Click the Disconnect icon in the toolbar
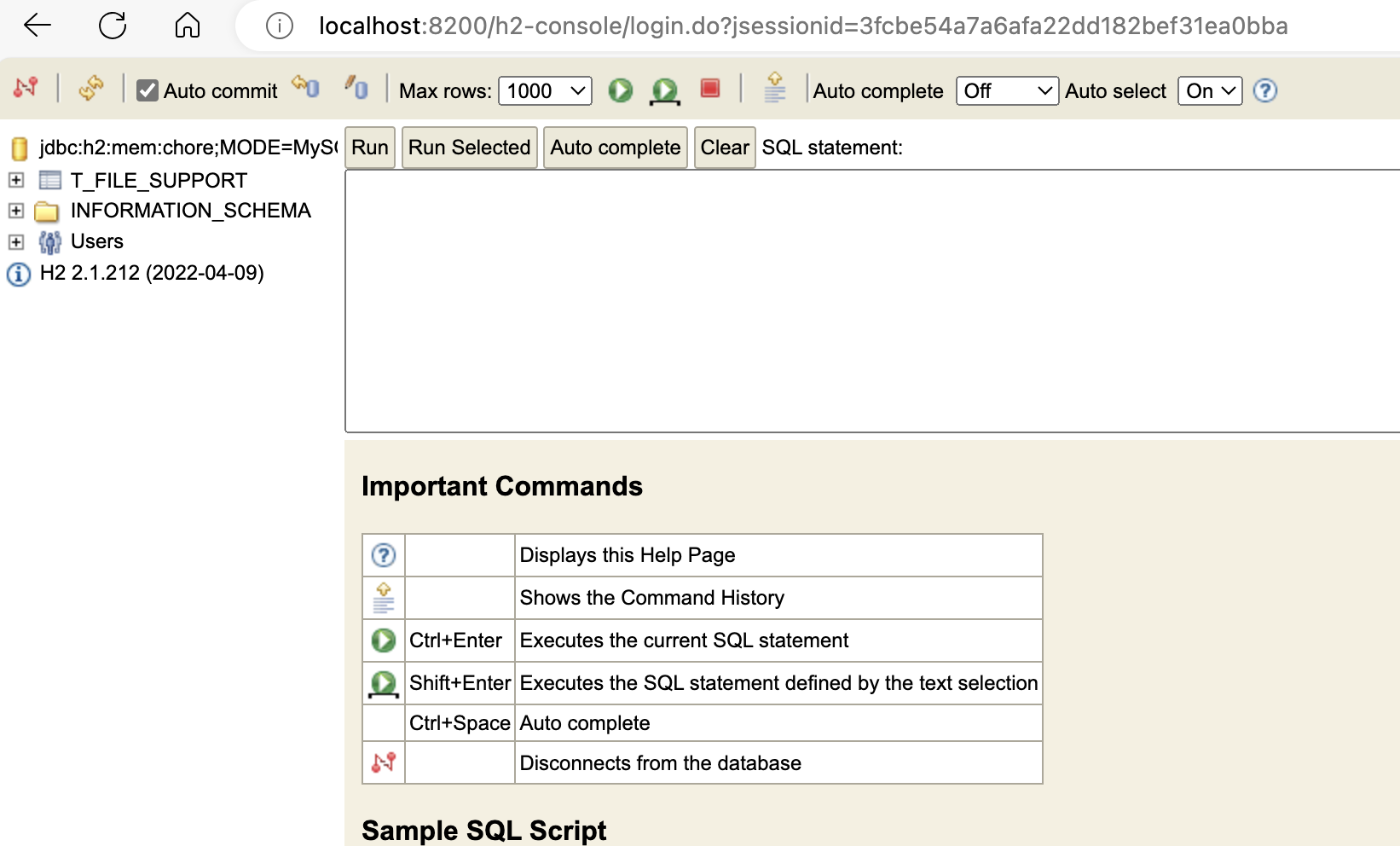This screenshot has width=1400, height=846. (x=26, y=88)
